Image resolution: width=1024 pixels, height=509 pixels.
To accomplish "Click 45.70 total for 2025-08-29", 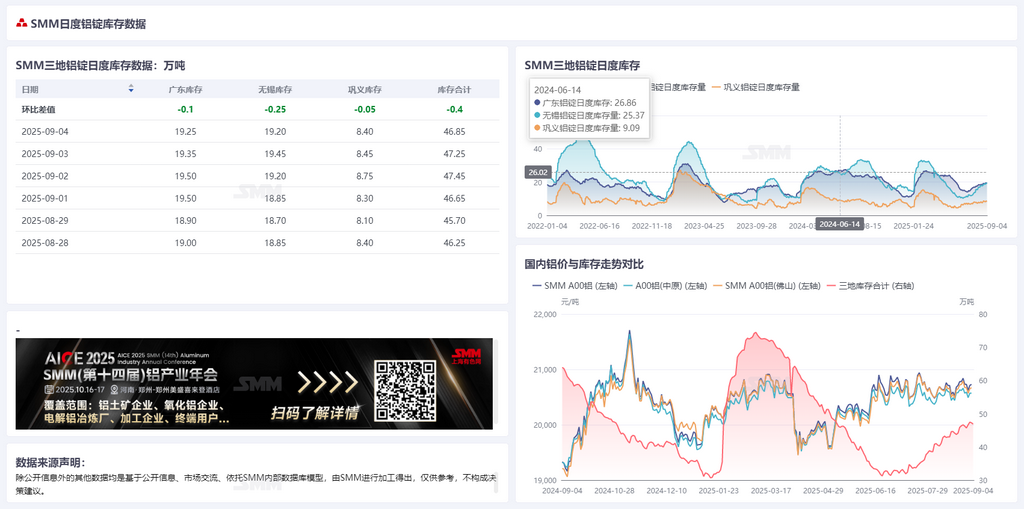I will pyautogui.click(x=454, y=220).
